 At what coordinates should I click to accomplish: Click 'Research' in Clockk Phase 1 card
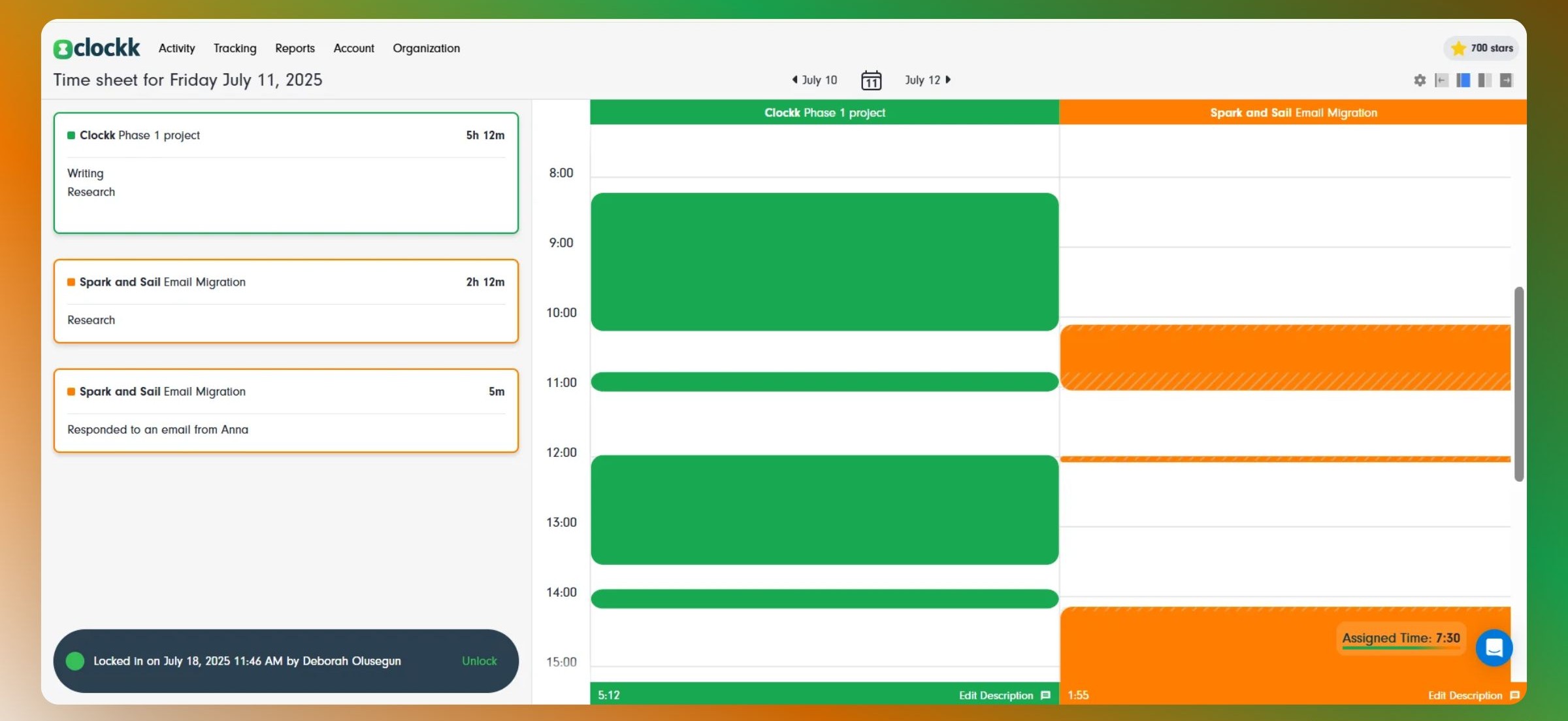coord(91,192)
